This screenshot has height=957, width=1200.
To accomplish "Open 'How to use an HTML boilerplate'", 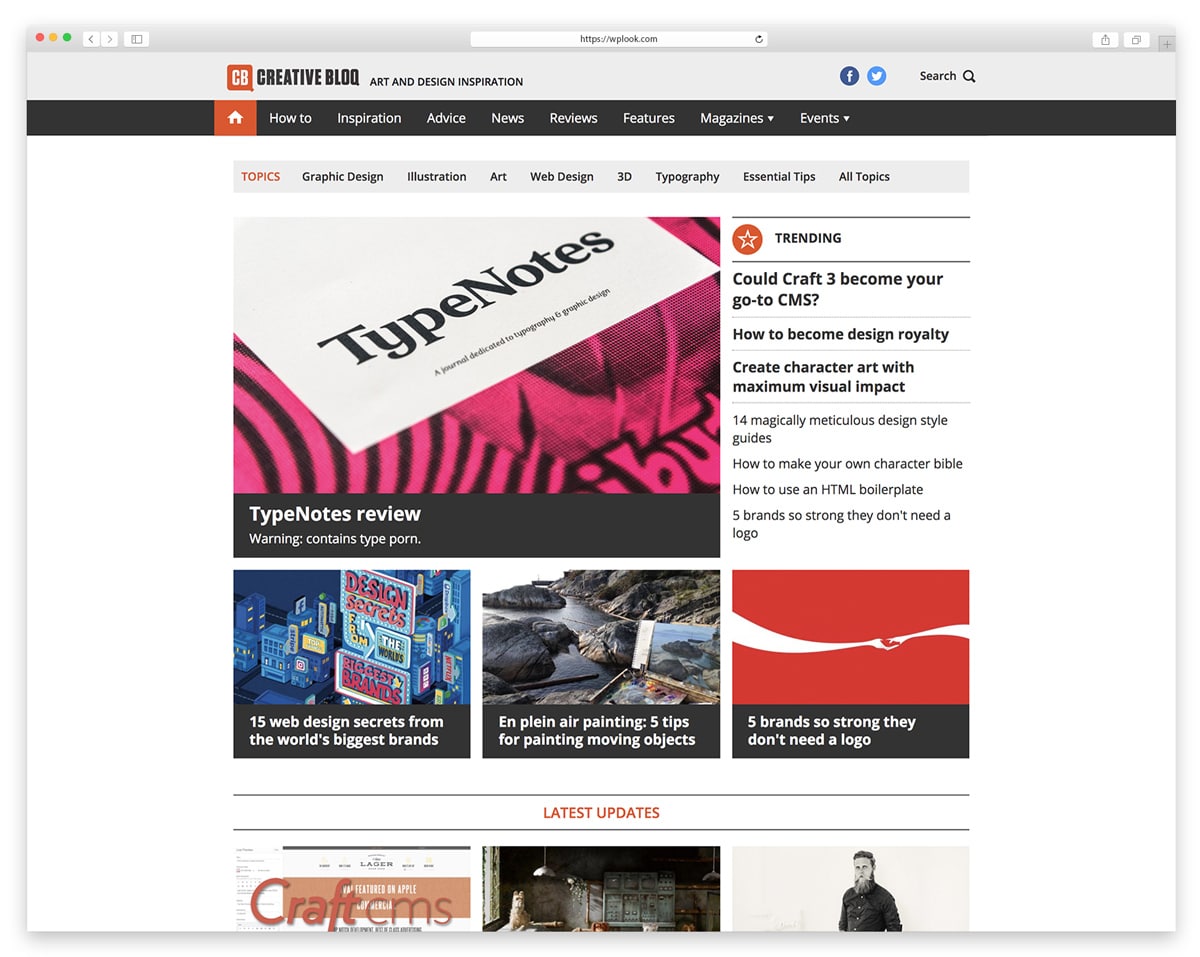I will click(x=828, y=490).
